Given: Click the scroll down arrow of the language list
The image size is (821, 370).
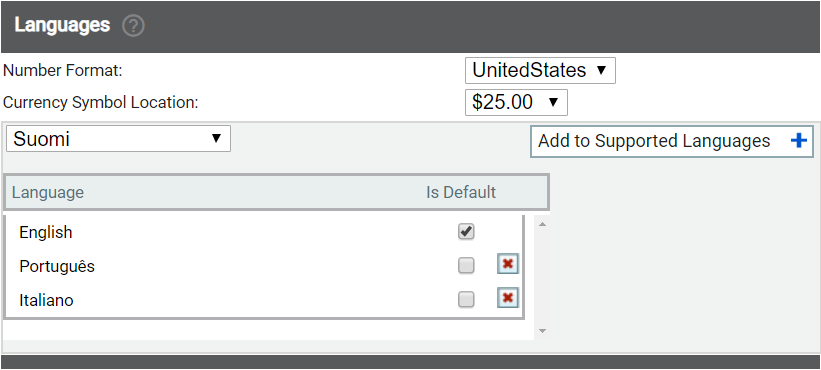Looking at the screenshot, I should [x=542, y=331].
